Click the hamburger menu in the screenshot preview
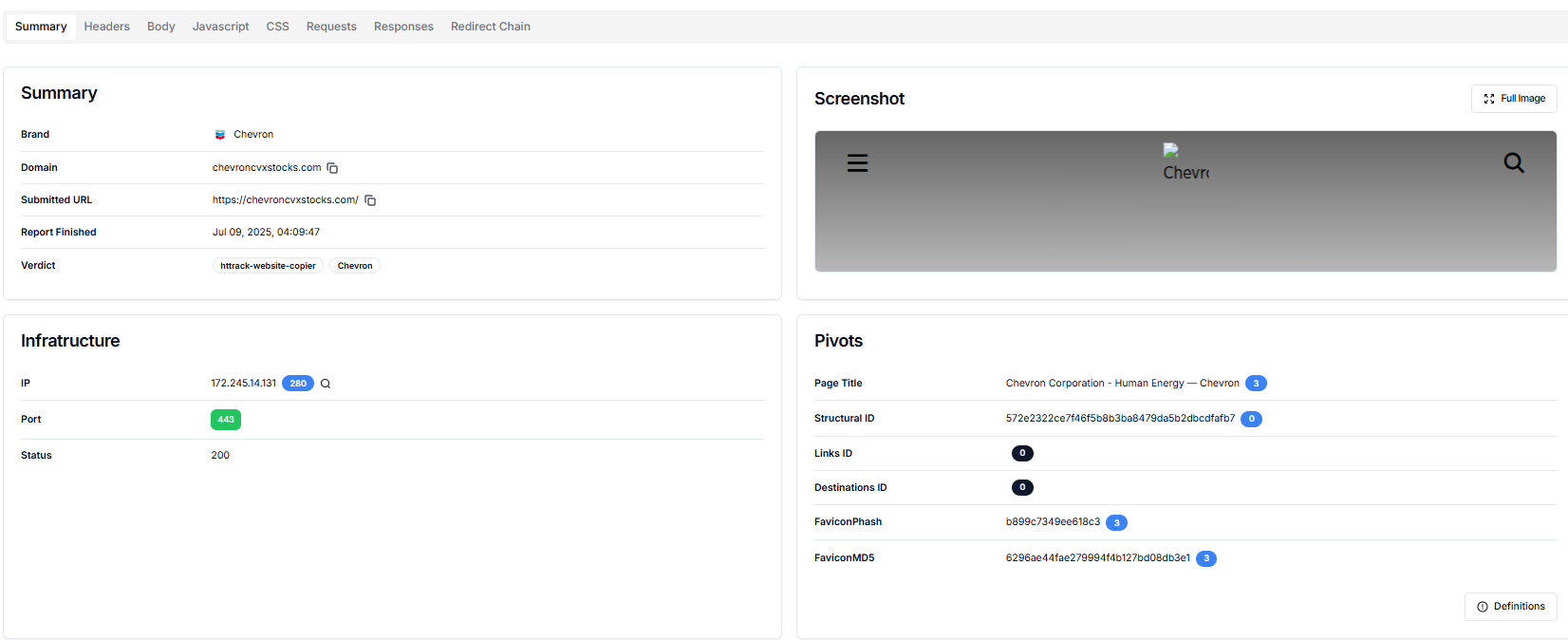The width and height of the screenshot is (1568, 640). pos(857,163)
